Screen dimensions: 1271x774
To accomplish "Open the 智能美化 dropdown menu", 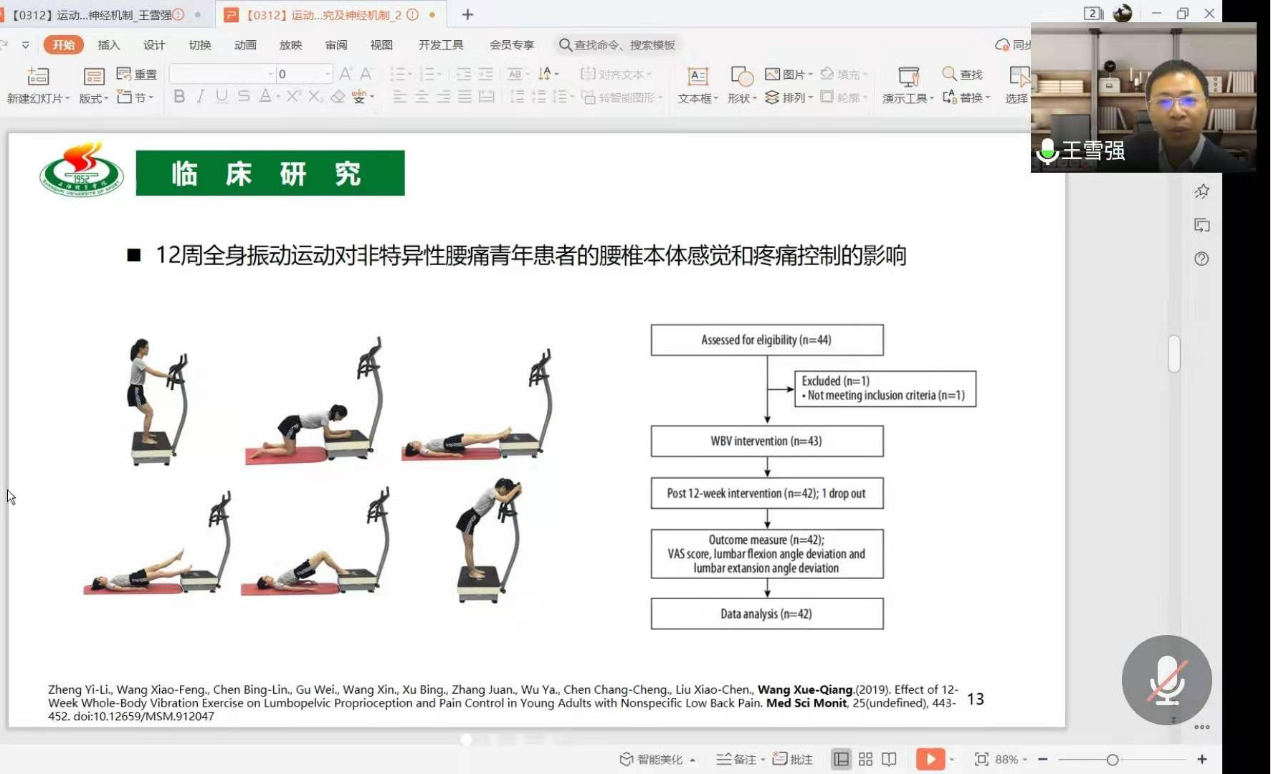I will click(693, 760).
